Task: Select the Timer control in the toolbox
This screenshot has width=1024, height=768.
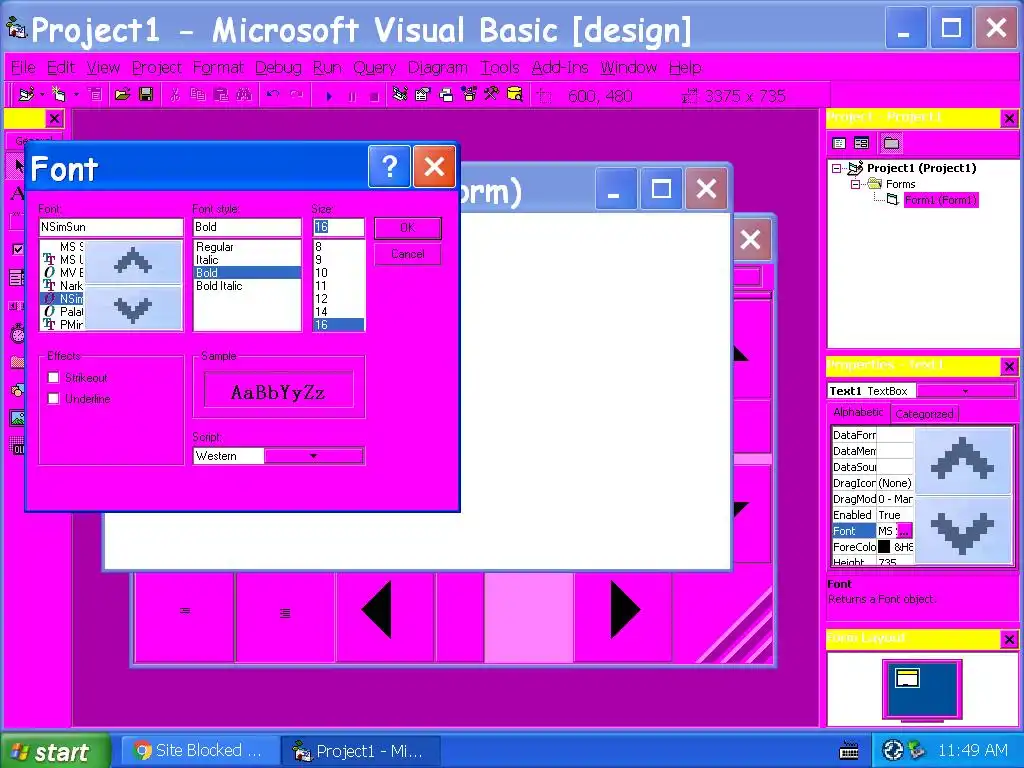Action: point(17,334)
